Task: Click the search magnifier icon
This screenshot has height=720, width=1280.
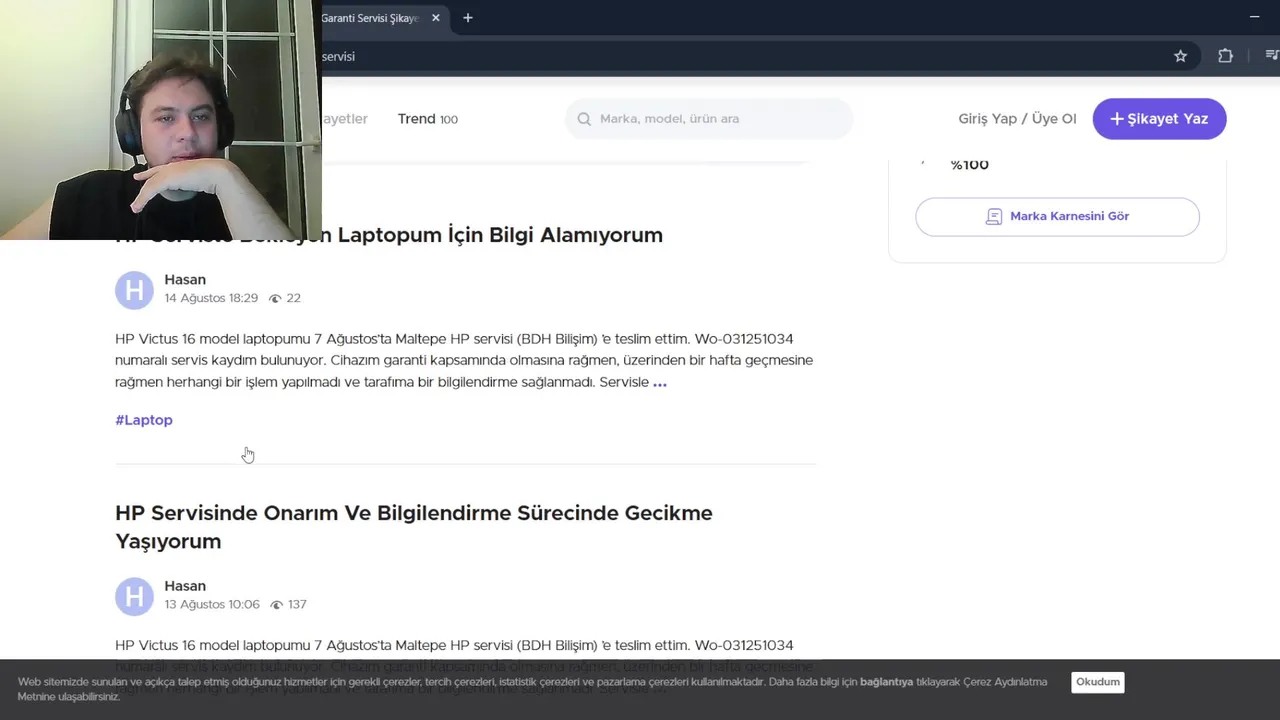Action: pos(584,119)
